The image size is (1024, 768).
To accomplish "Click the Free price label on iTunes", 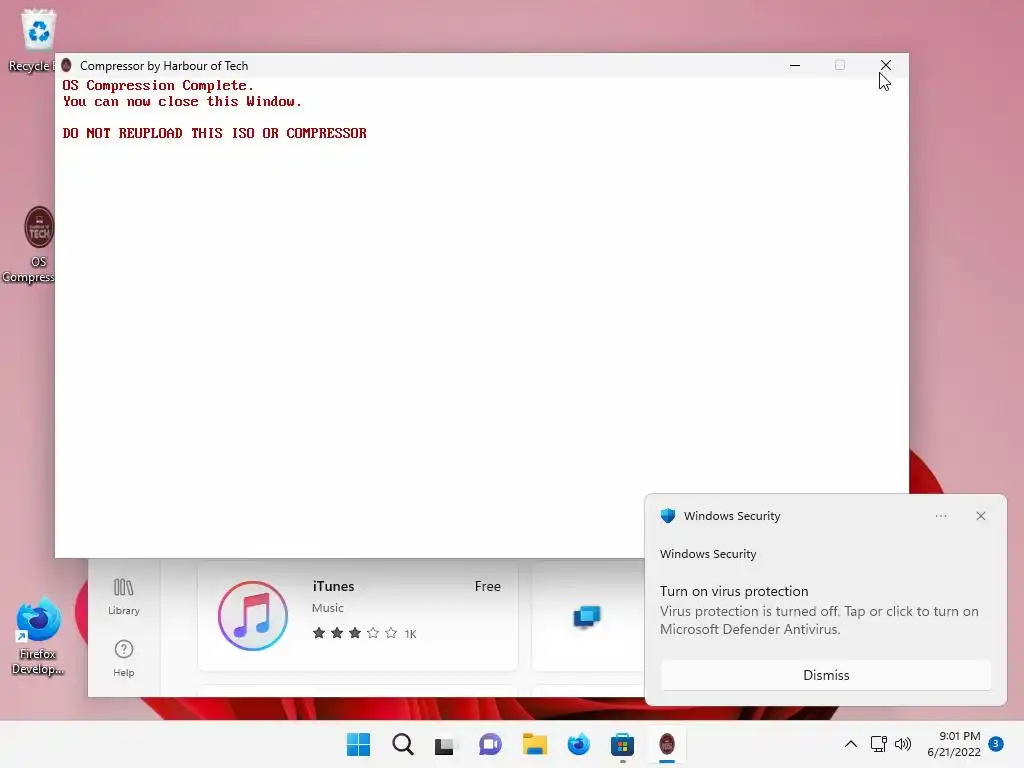I will coord(487,586).
